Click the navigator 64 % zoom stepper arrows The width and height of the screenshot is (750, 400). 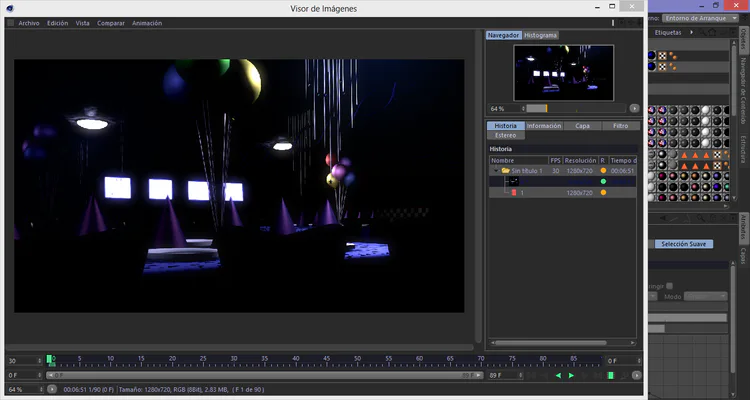click(x=523, y=109)
